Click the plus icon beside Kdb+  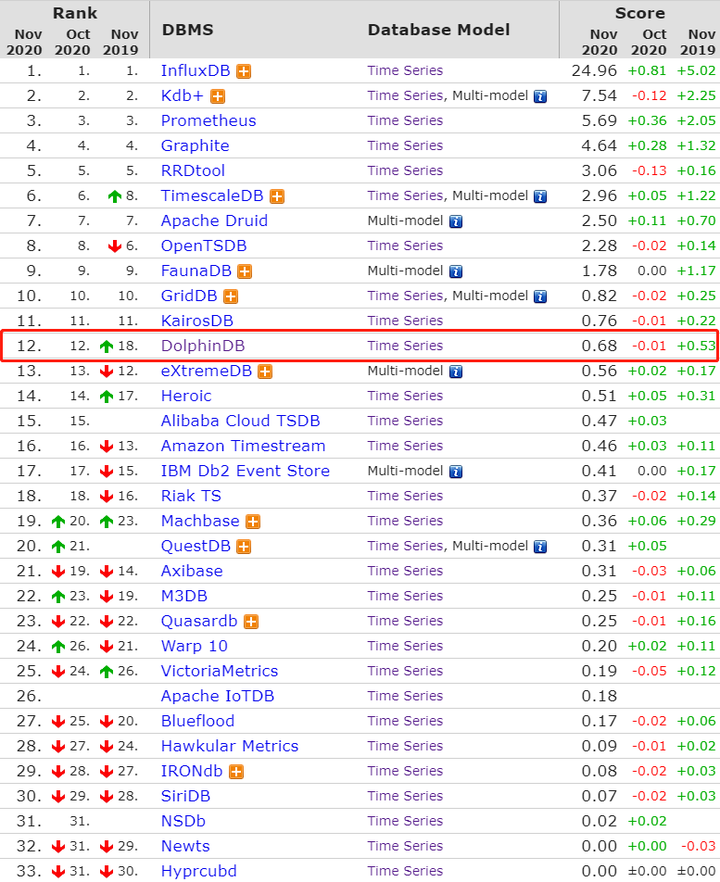(x=218, y=97)
